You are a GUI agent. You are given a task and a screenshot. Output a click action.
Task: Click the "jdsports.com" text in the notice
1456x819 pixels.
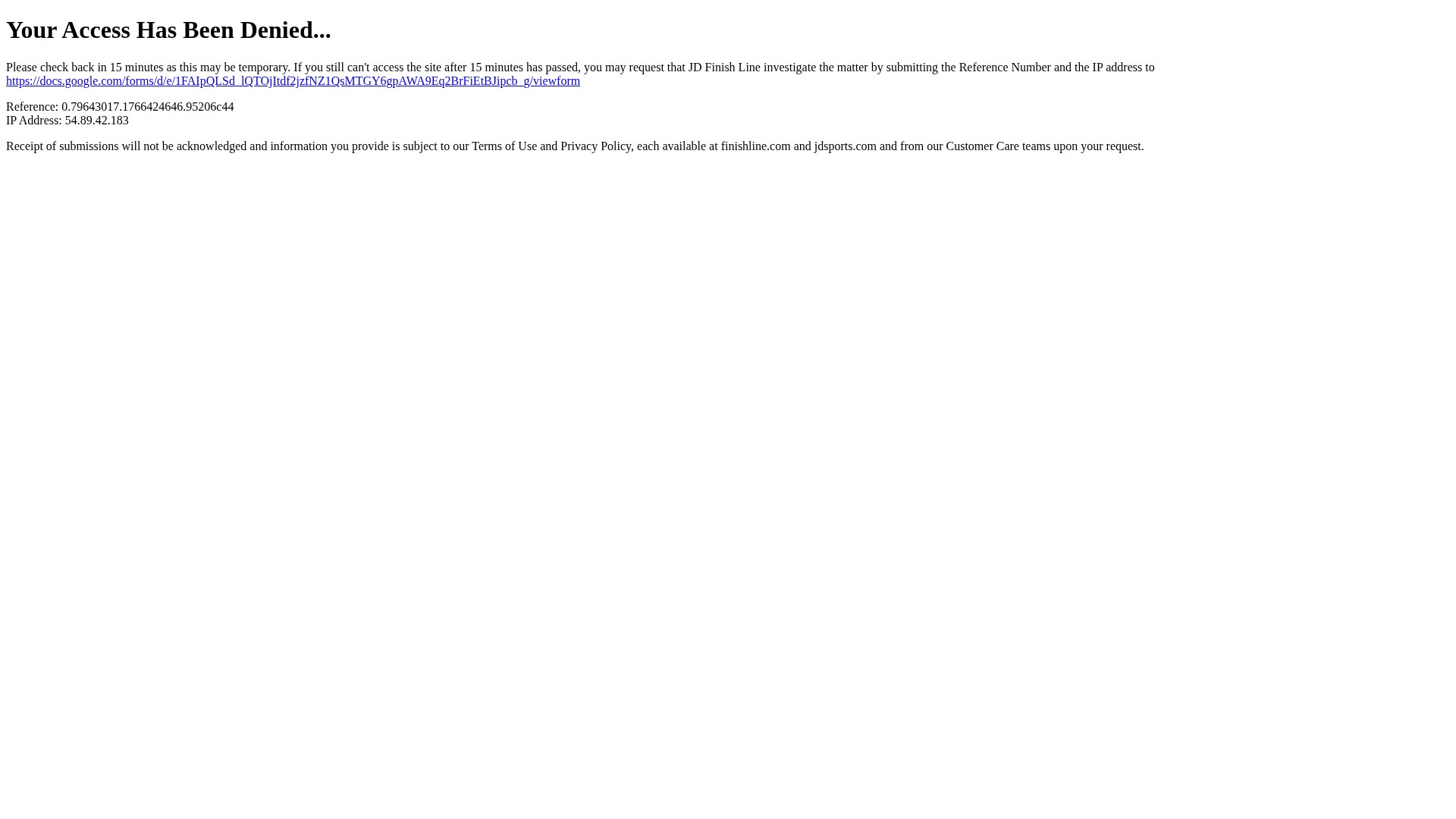click(845, 146)
